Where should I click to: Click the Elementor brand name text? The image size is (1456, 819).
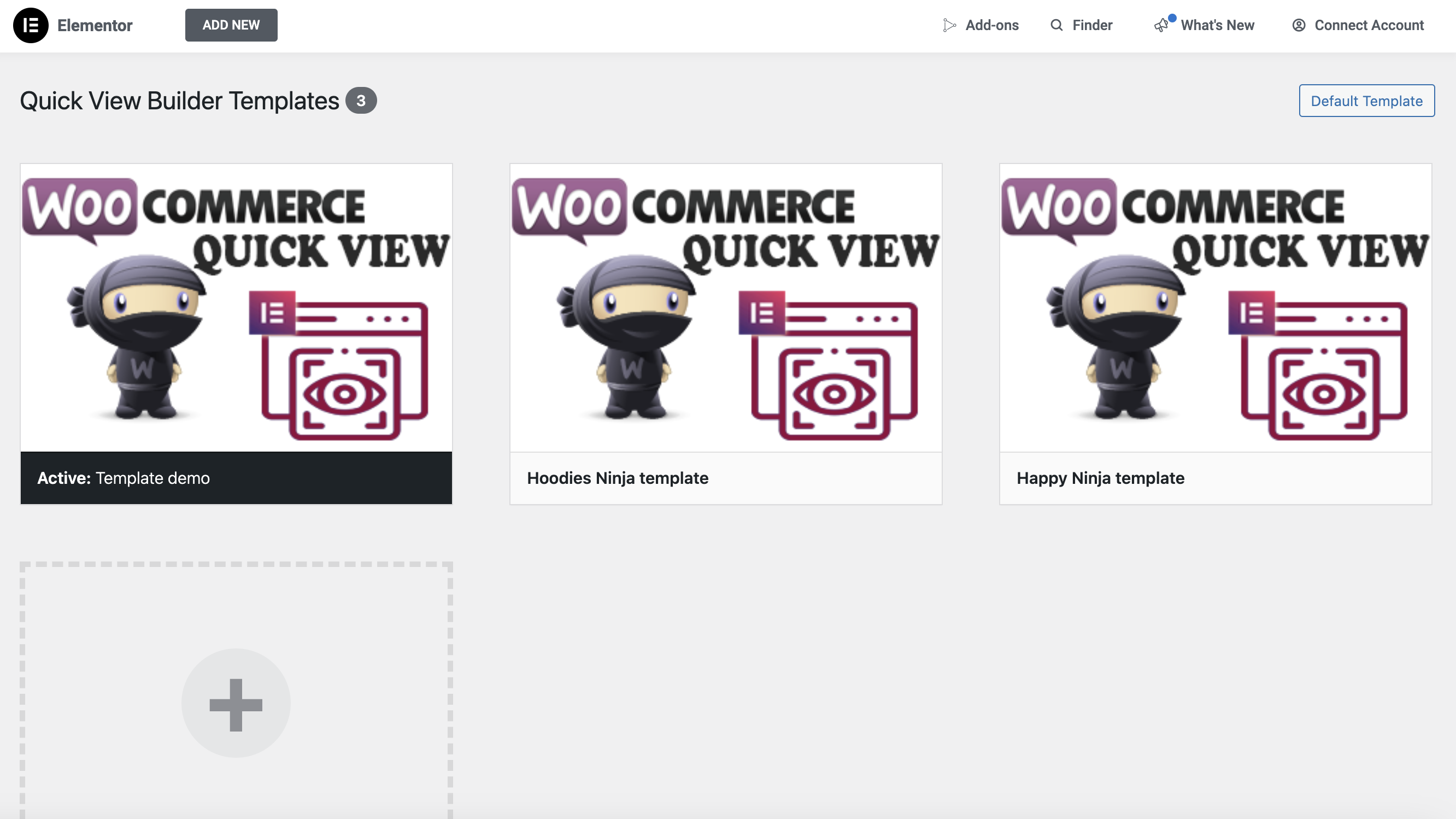tap(95, 26)
